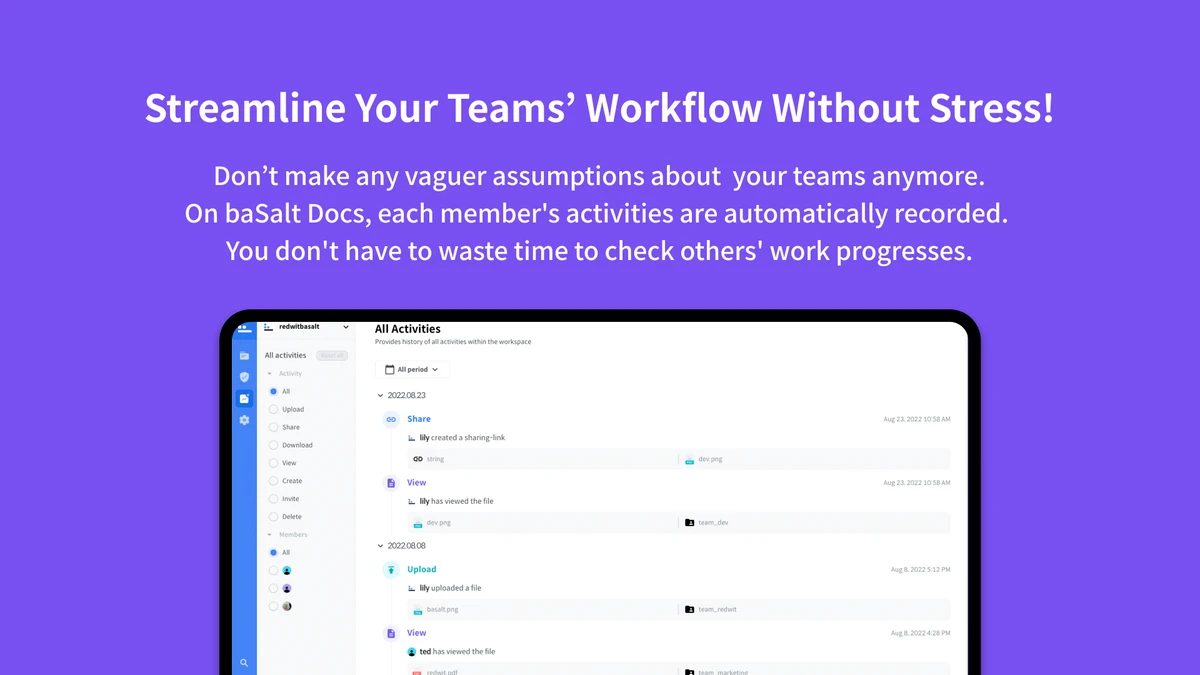The image size is (1200, 675).
Task: Open the View heading above ted's entry
Action: coord(417,633)
